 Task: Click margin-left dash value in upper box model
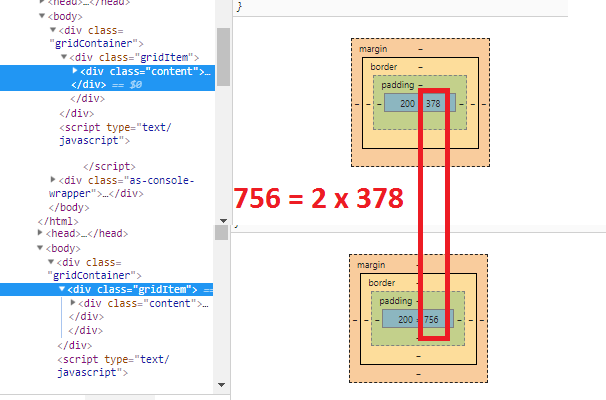357,104
